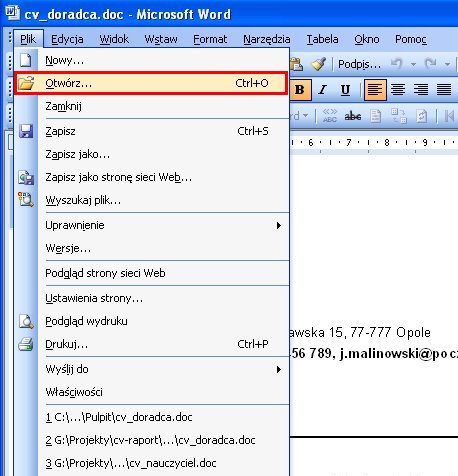Screen dimensions: 458x476
Task: Toggle Italic formatting
Action: (x=322, y=90)
